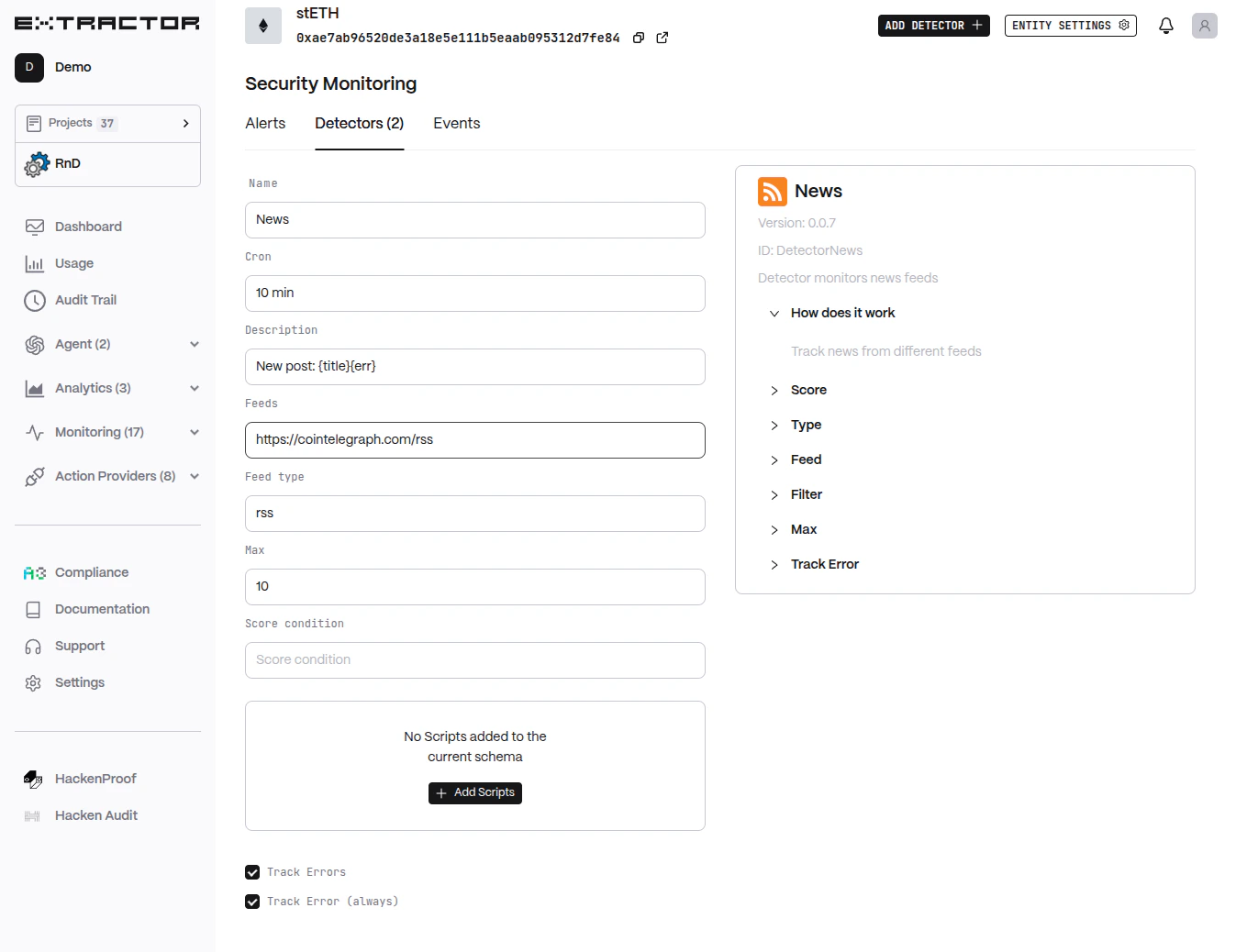Click the Cron field showing 10 min

[x=475, y=293]
